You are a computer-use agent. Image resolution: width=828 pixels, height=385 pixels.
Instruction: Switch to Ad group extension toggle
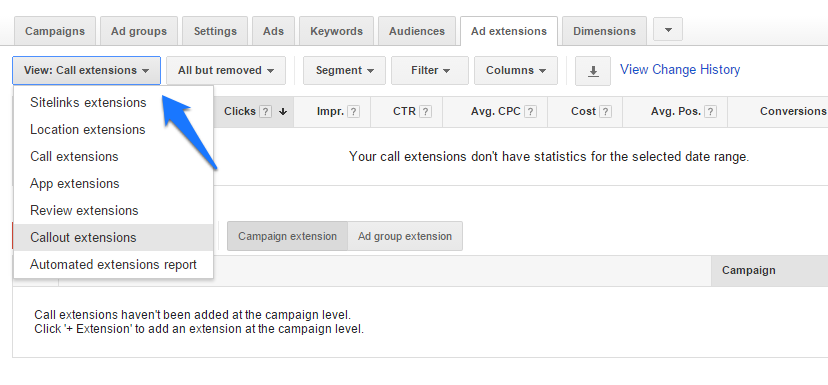pyautogui.click(x=405, y=236)
